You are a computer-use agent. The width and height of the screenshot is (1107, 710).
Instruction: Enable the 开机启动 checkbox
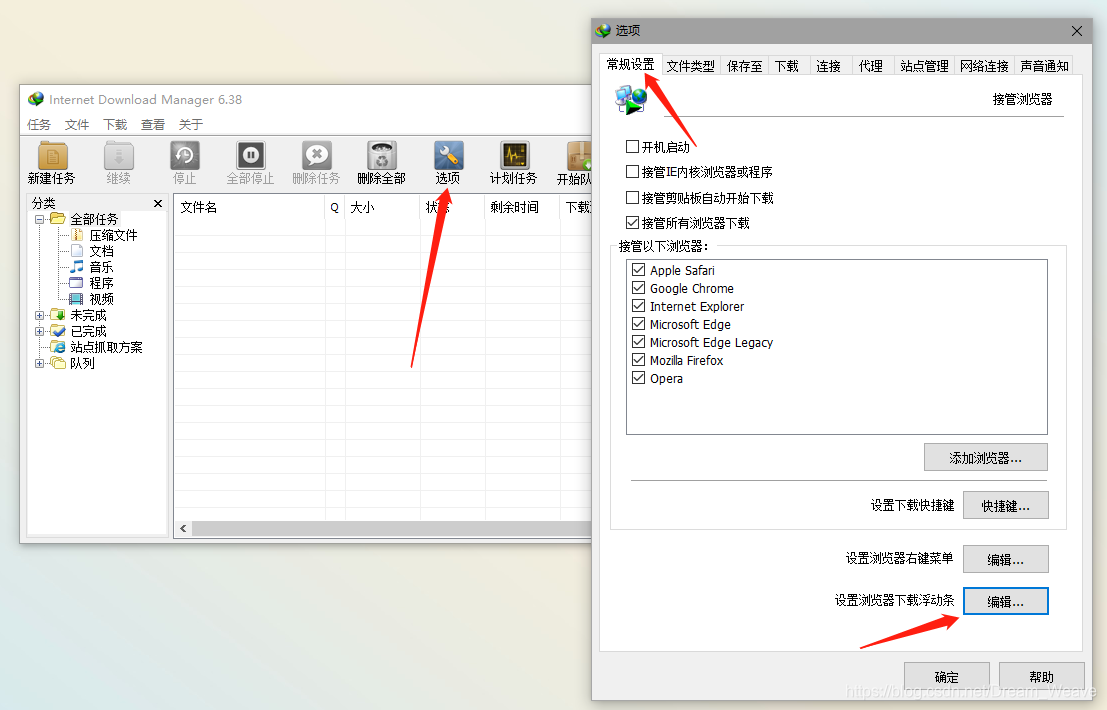tap(633, 147)
